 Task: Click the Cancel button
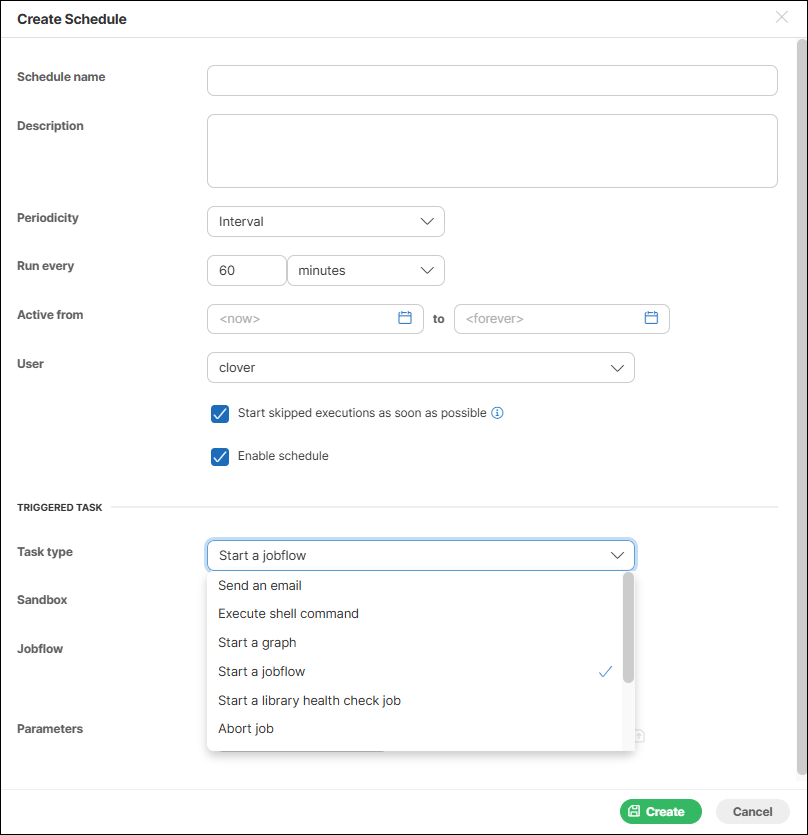[x=752, y=811]
